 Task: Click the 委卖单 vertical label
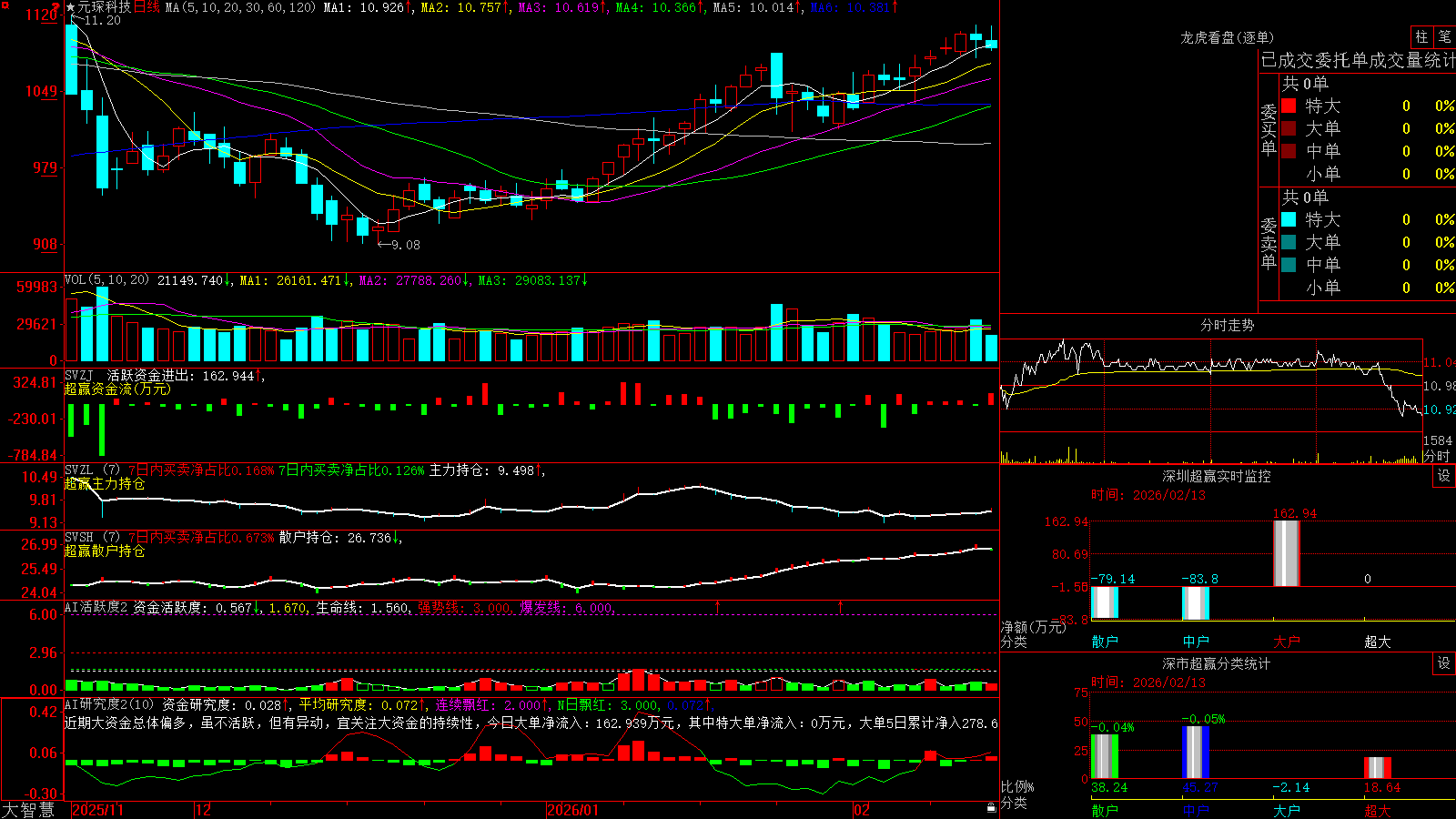1269,242
